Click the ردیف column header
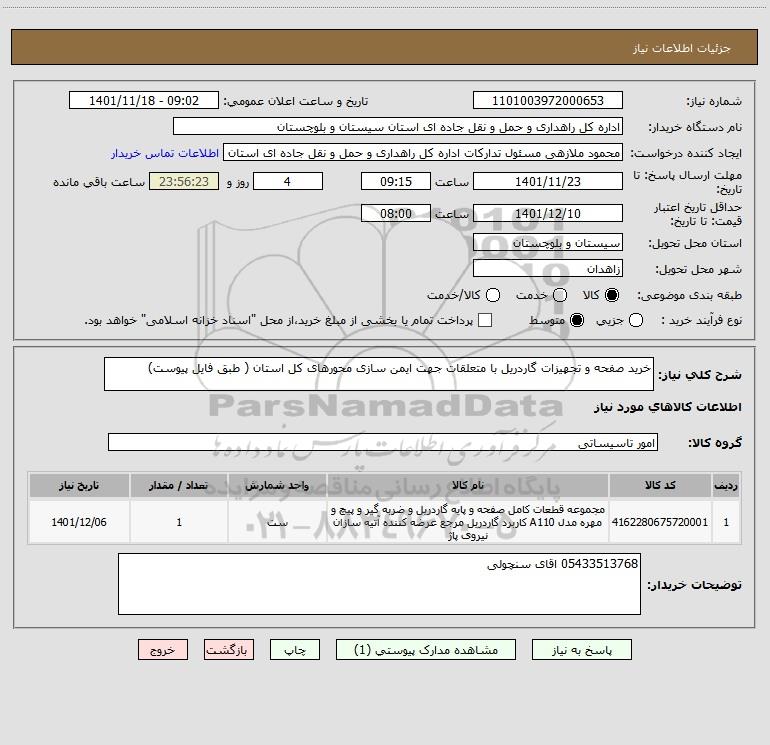Image resolution: width=770 pixels, height=745 pixels. (x=726, y=485)
